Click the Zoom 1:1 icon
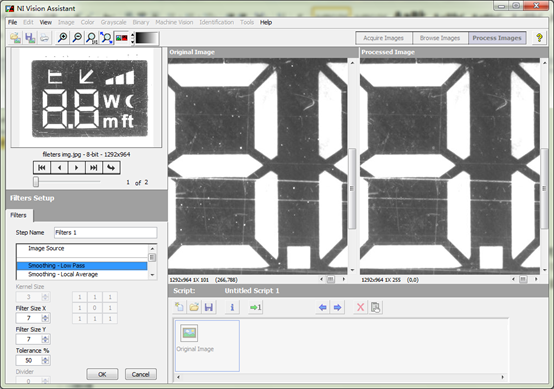This screenshot has height=389, width=554. [92, 38]
